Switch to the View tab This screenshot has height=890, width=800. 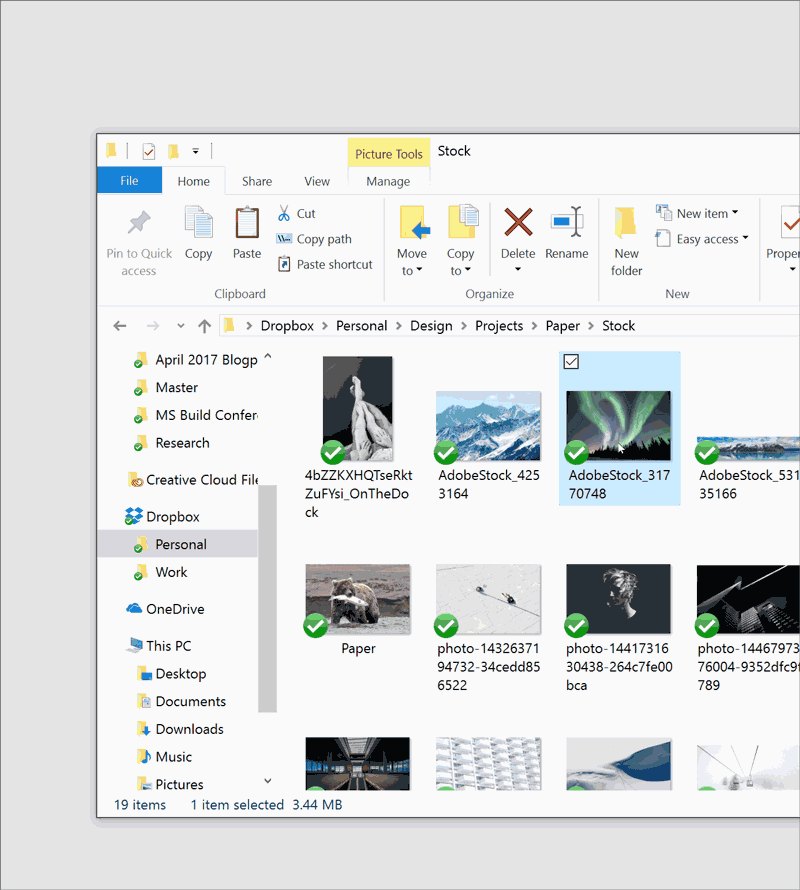pyautogui.click(x=317, y=181)
